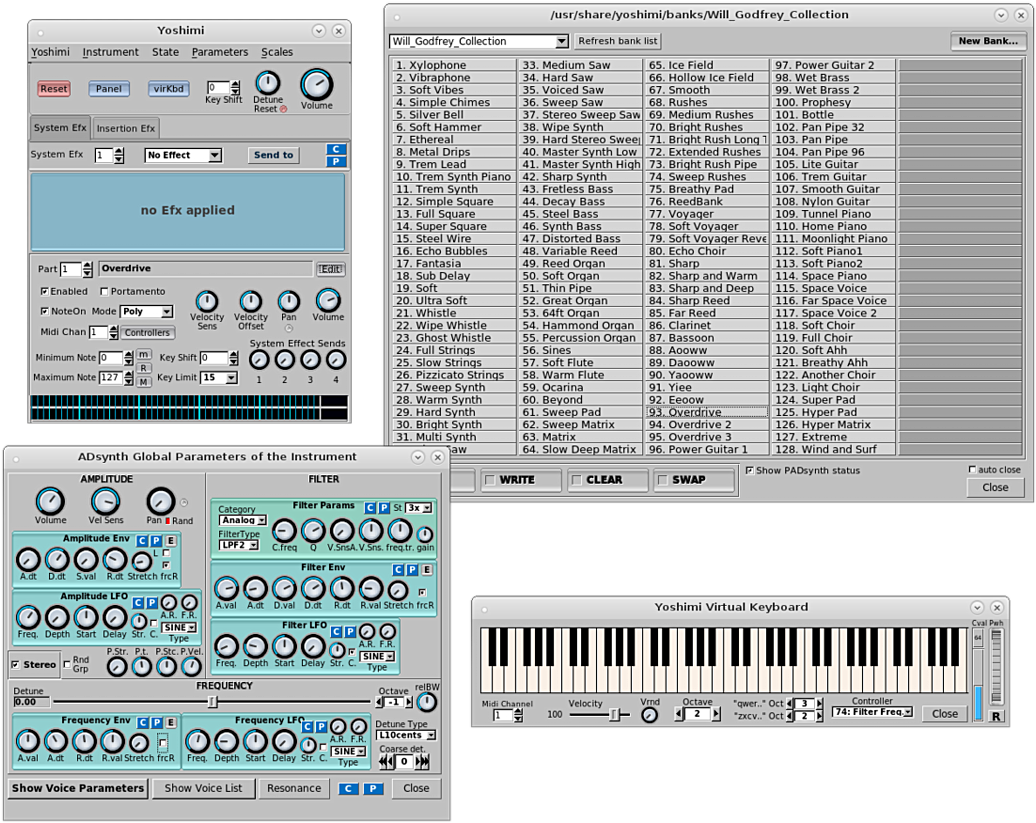Image resolution: width=1036 pixels, height=823 pixels.
Task: Click the P paste icon in System Efx
Action: (x=336, y=161)
